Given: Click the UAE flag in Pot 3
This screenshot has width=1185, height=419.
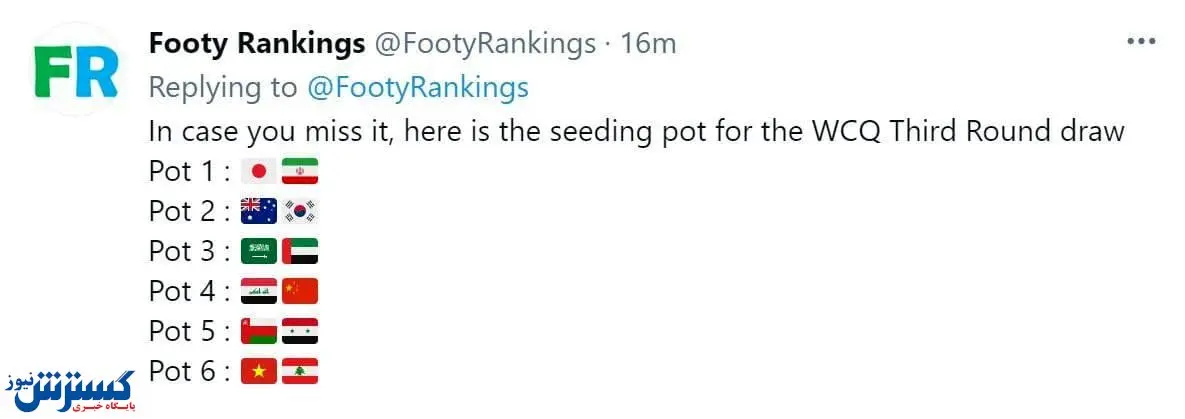Looking at the screenshot, I should point(299,251).
